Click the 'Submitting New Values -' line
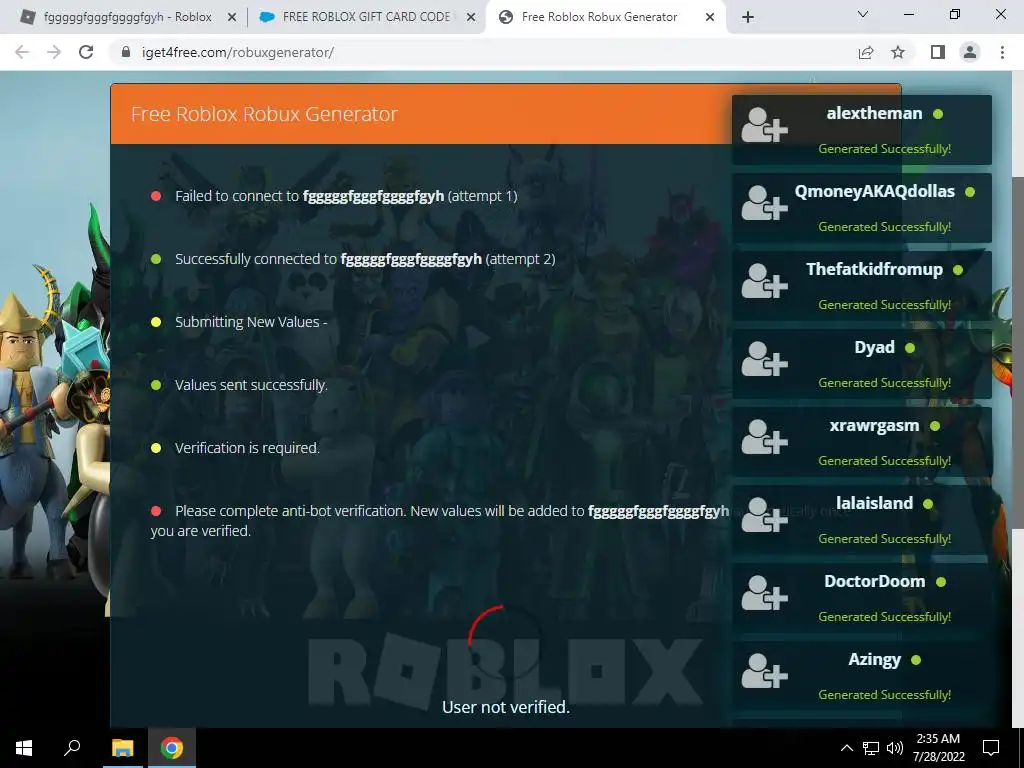The height and width of the screenshot is (768, 1024). pyautogui.click(x=251, y=322)
